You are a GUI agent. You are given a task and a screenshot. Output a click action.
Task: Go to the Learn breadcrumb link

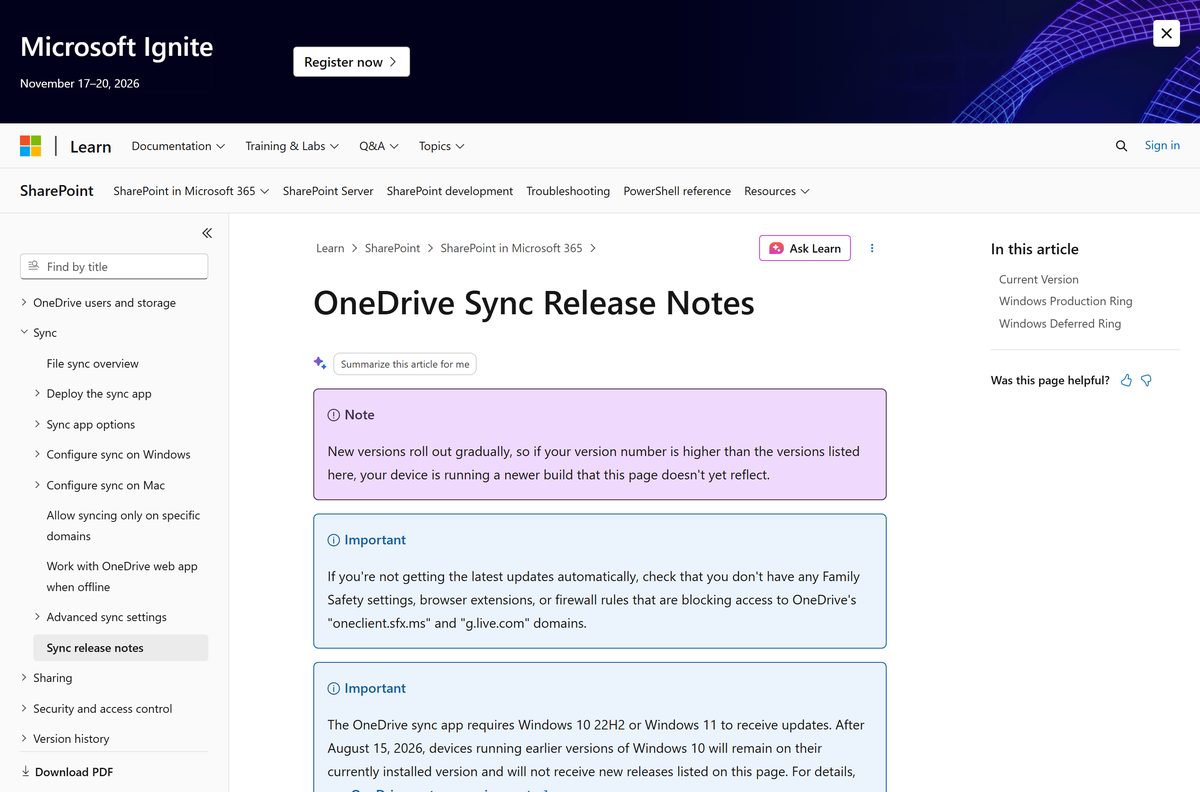tap(330, 248)
